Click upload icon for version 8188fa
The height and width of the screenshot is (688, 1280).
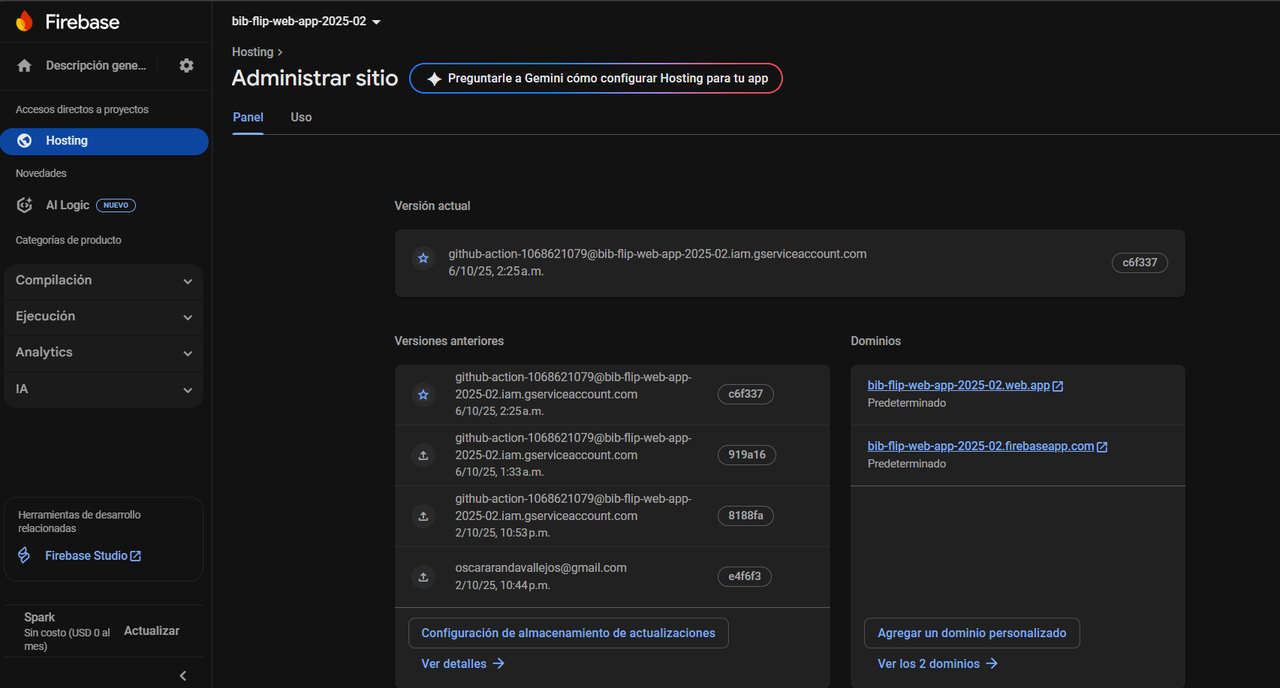click(x=423, y=516)
